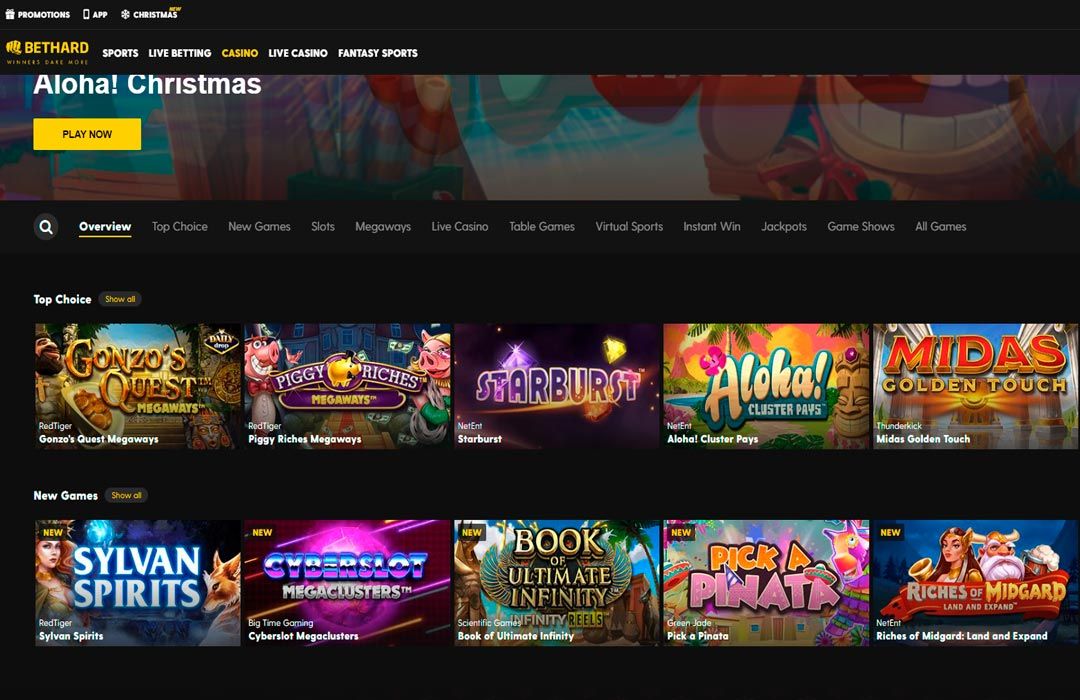This screenshot has height=700, width=1080.
Task: Open the All Games tab
Action: (940, 227)
